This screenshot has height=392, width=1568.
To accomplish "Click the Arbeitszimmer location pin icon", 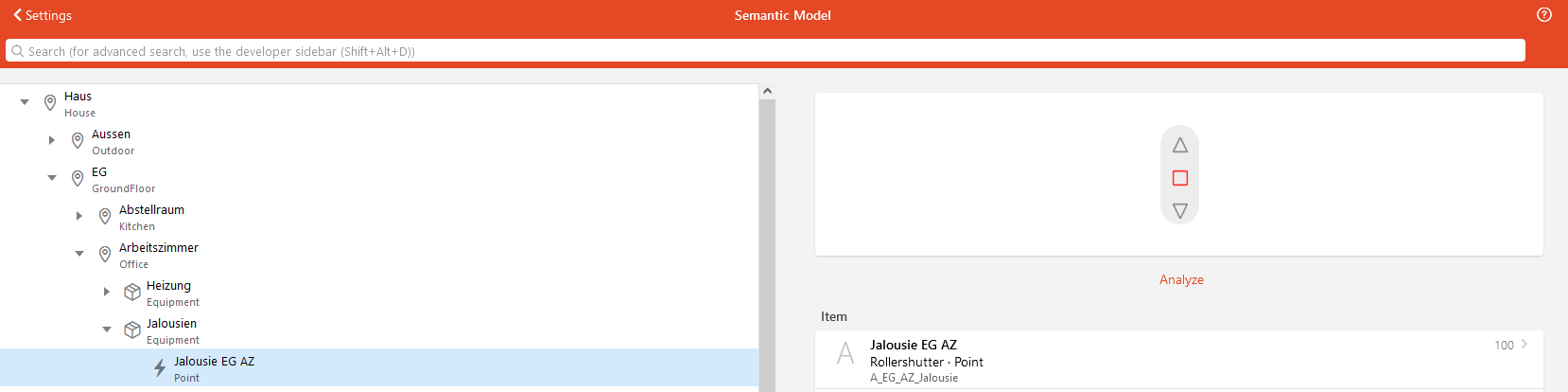I will pyautogui.click(x=105, y=254).
